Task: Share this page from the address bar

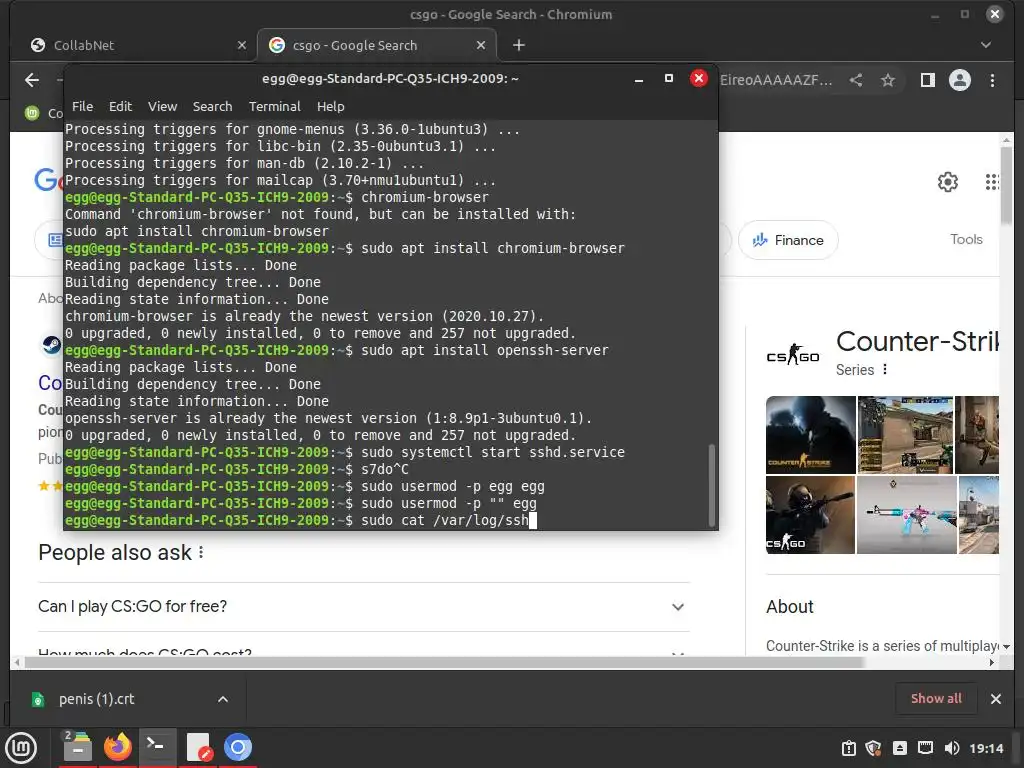Action: (856, 80)
